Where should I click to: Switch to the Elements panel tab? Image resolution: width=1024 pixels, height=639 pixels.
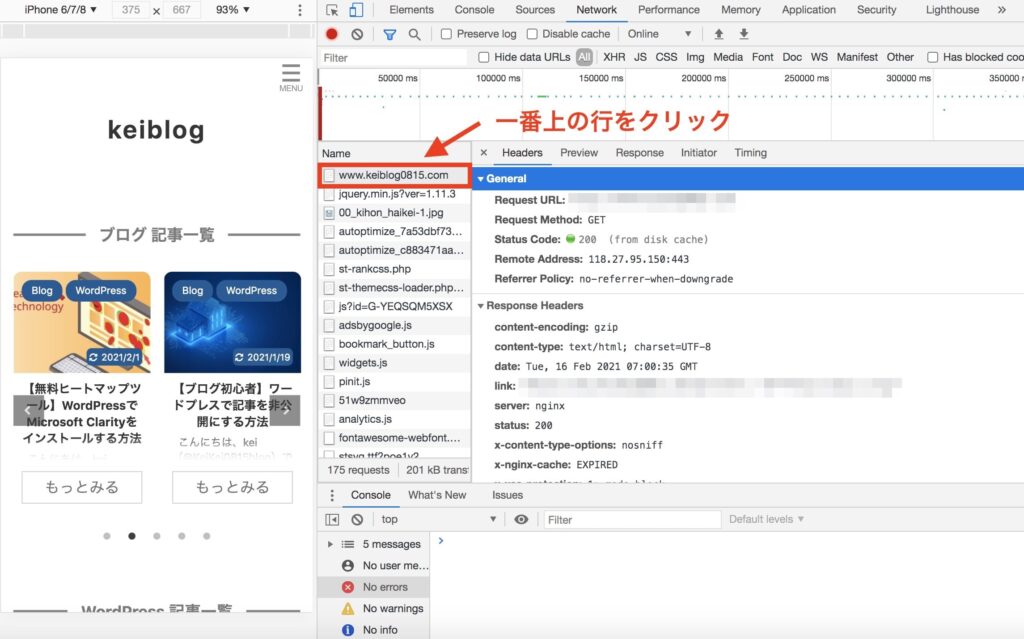click(411, 10)
